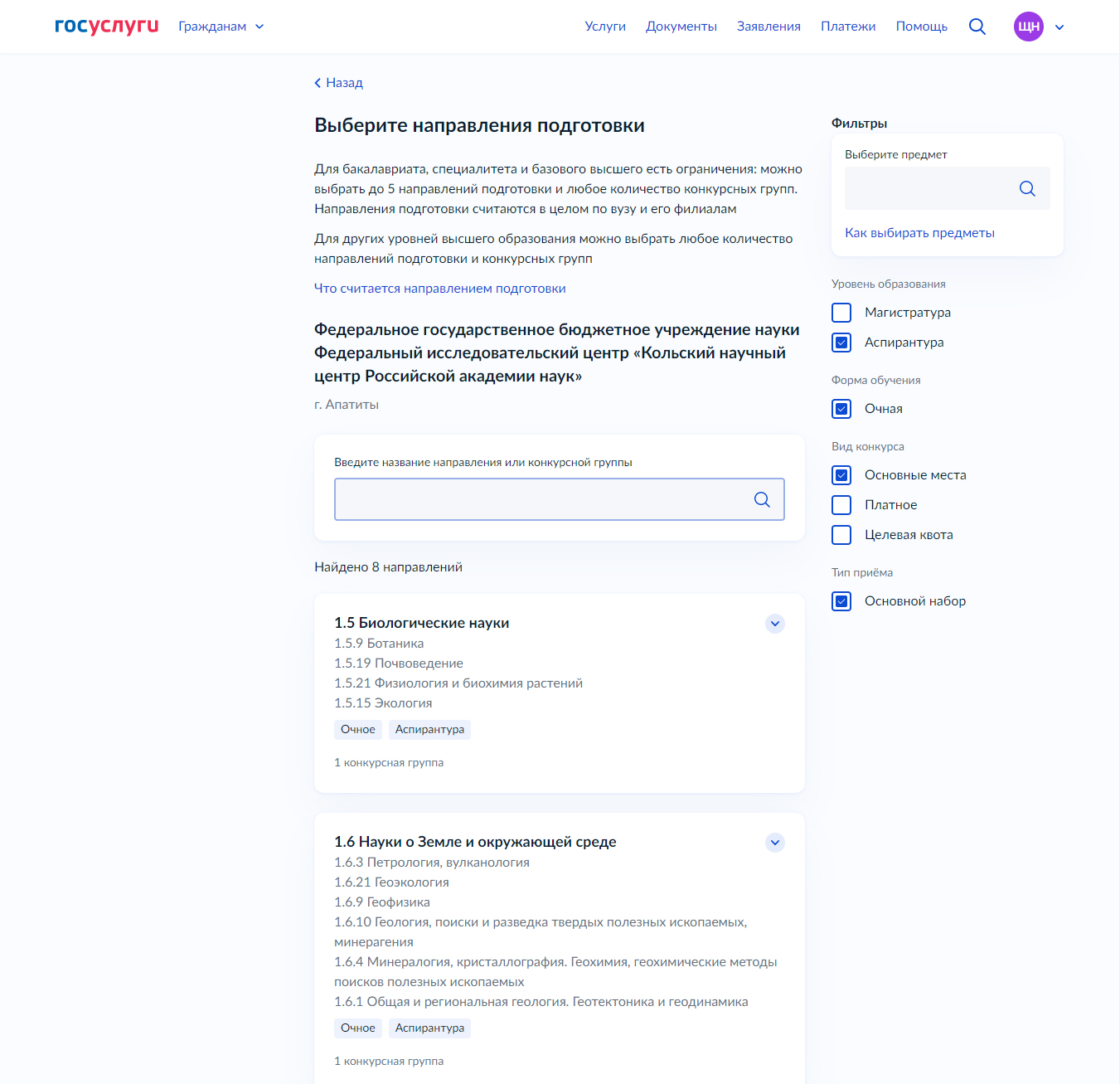Image resolution: width=1120 pixels, height=1084 pixels.
Task: Click the '1.5.15 Экология' line
Action: [383, 703]
